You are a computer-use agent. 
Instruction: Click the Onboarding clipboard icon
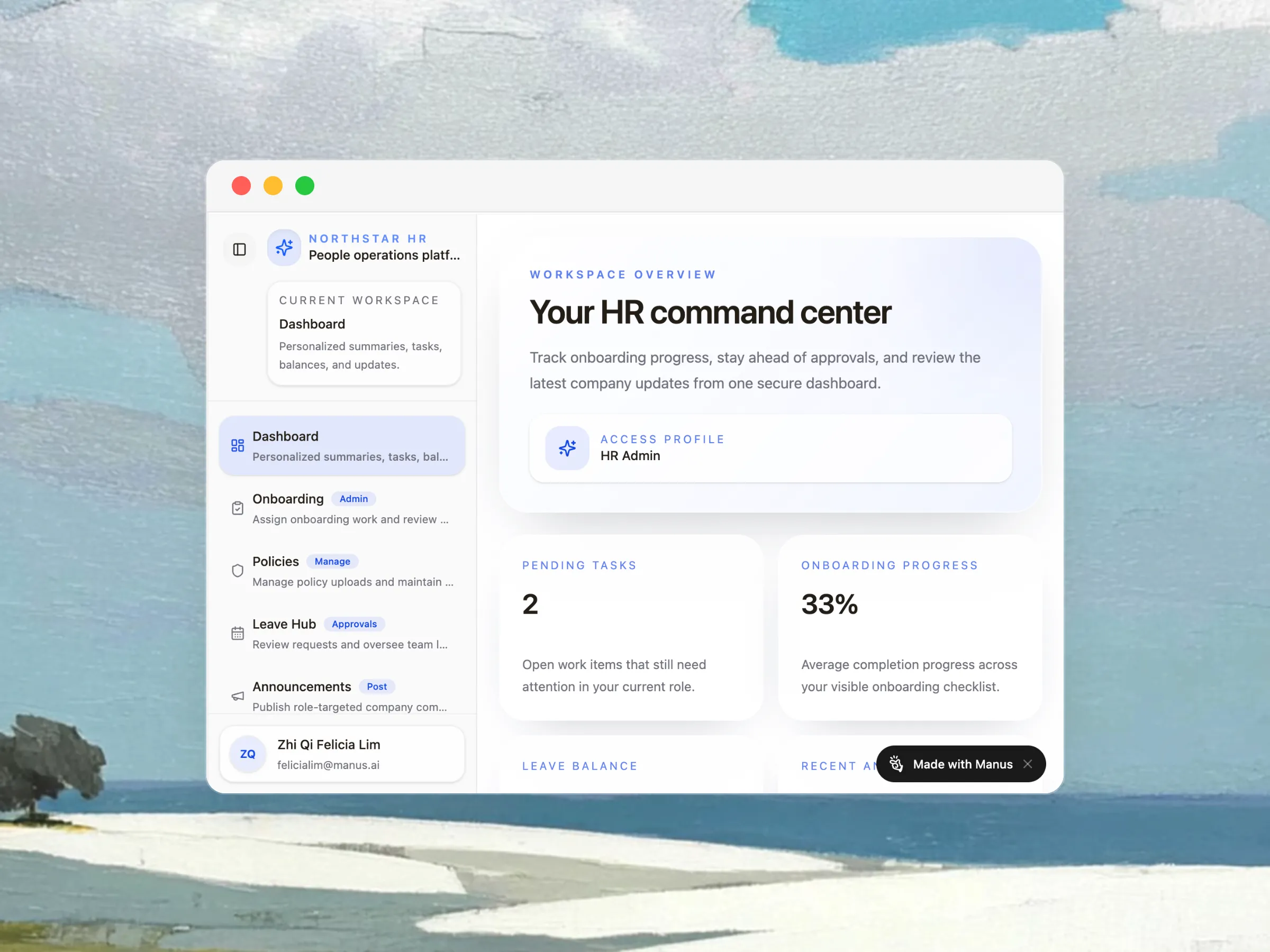tap(238, 508)
